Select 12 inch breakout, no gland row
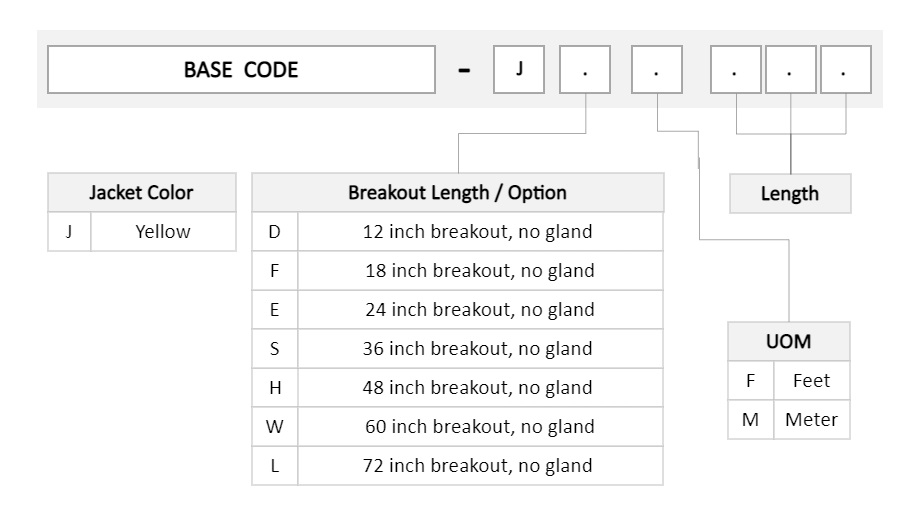The width and height of the screenshot is (909, 523). (457, 231)
